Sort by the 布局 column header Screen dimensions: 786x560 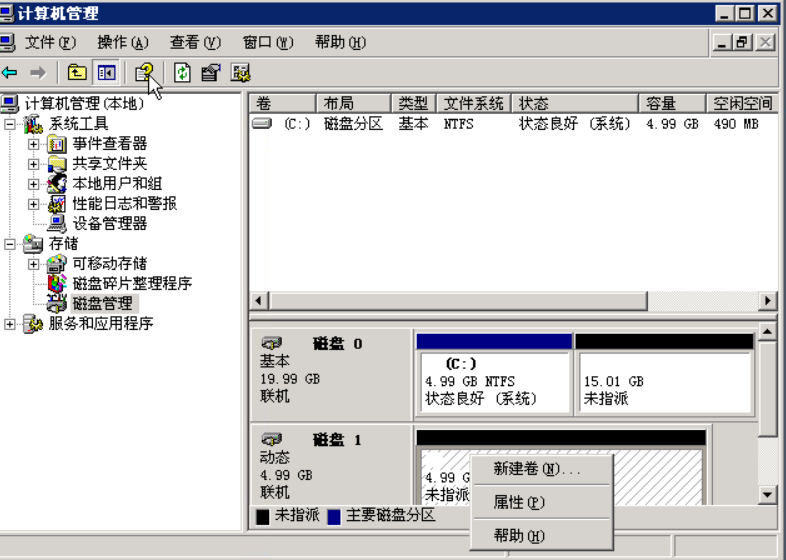354,103
